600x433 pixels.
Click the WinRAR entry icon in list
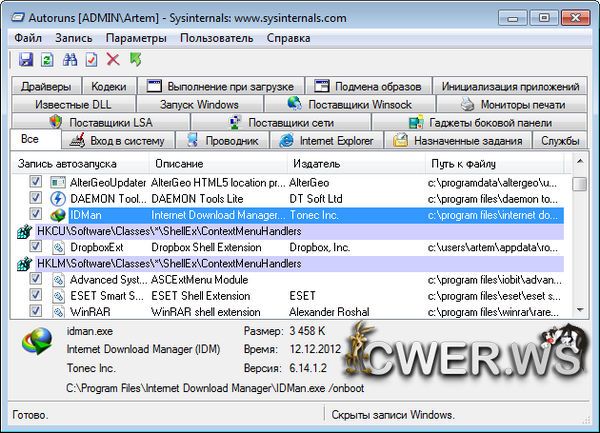click(x=57, y=312)
